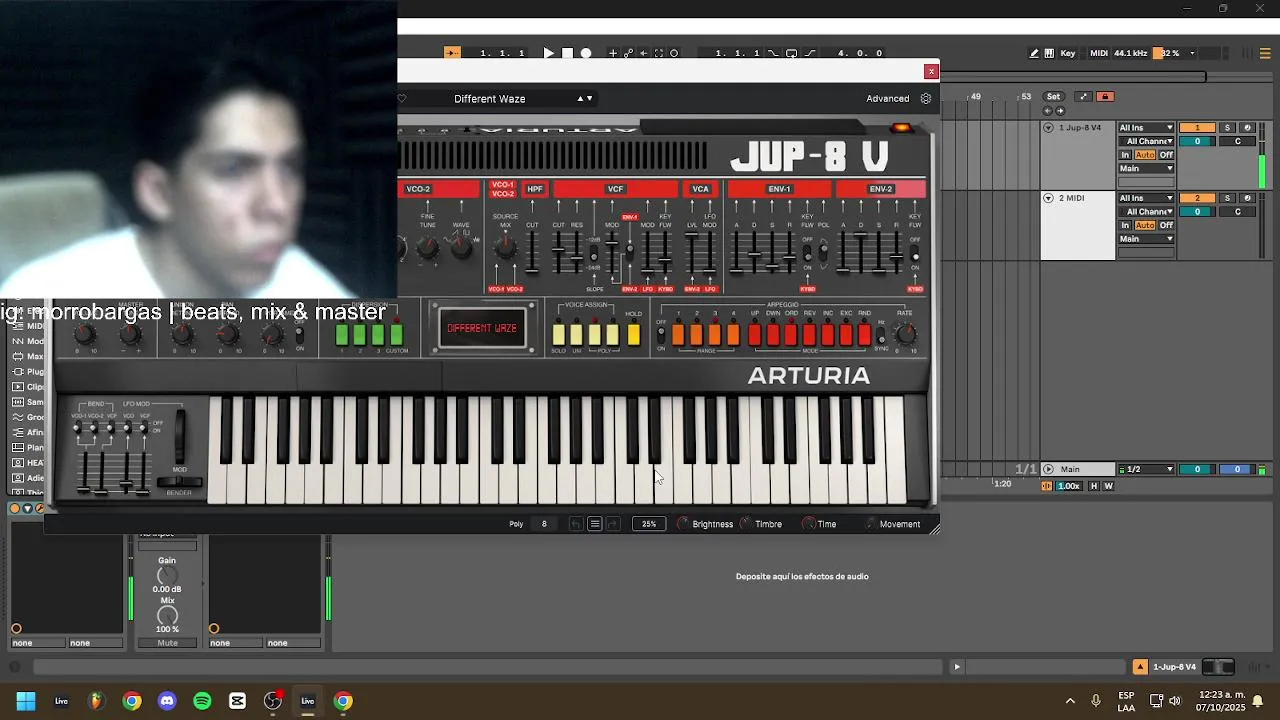
Task: Select arpeggio range button 1
Action: click(x=678, y=335)
